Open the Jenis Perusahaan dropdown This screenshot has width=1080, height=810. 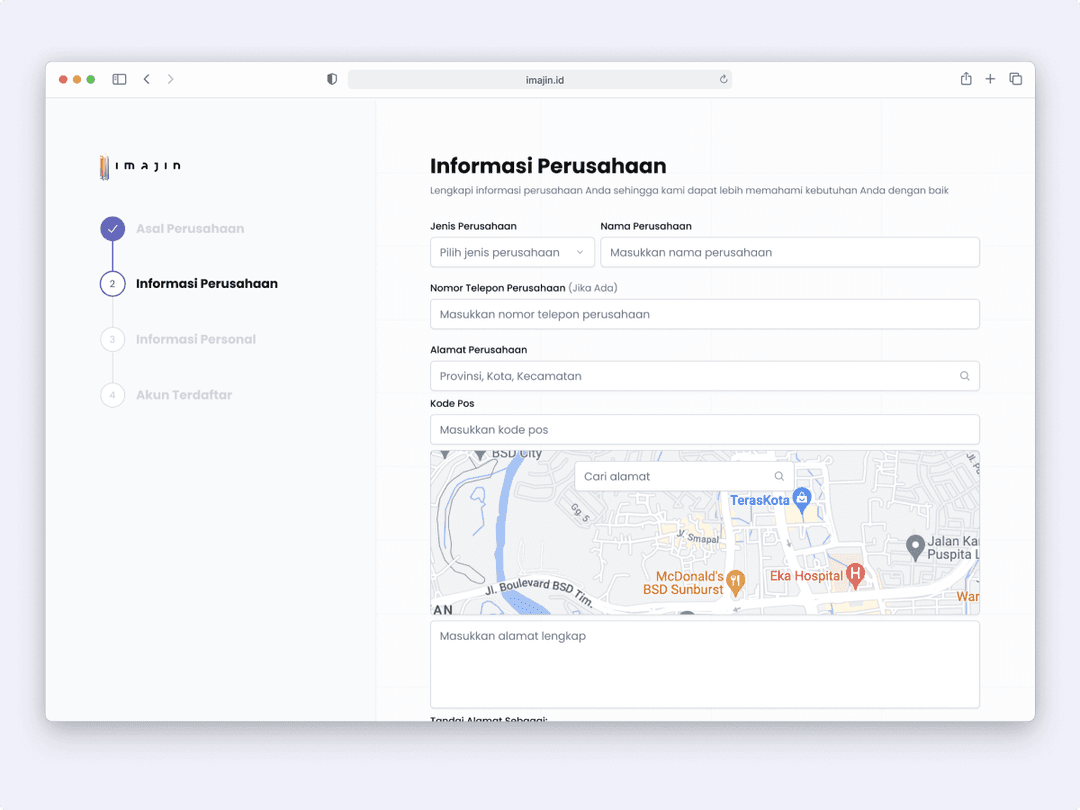click(x=512, y=252)
